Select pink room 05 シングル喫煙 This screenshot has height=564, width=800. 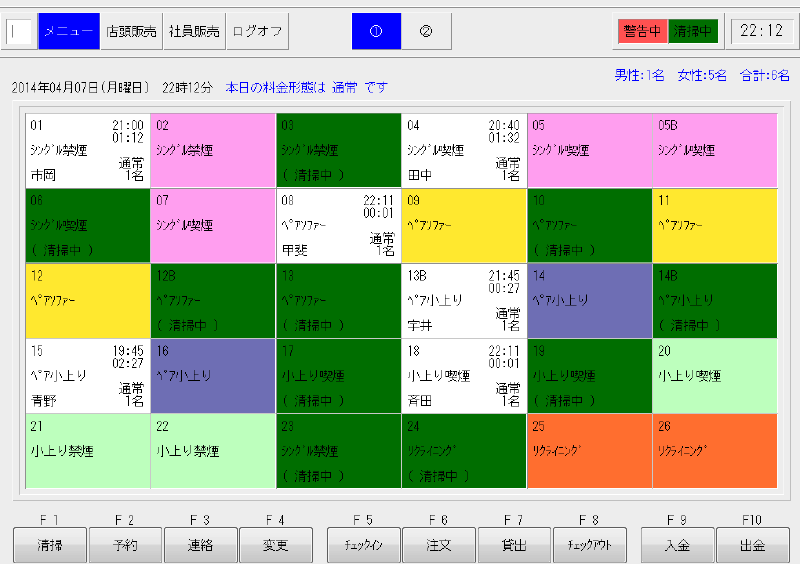[x=590, y=151]
